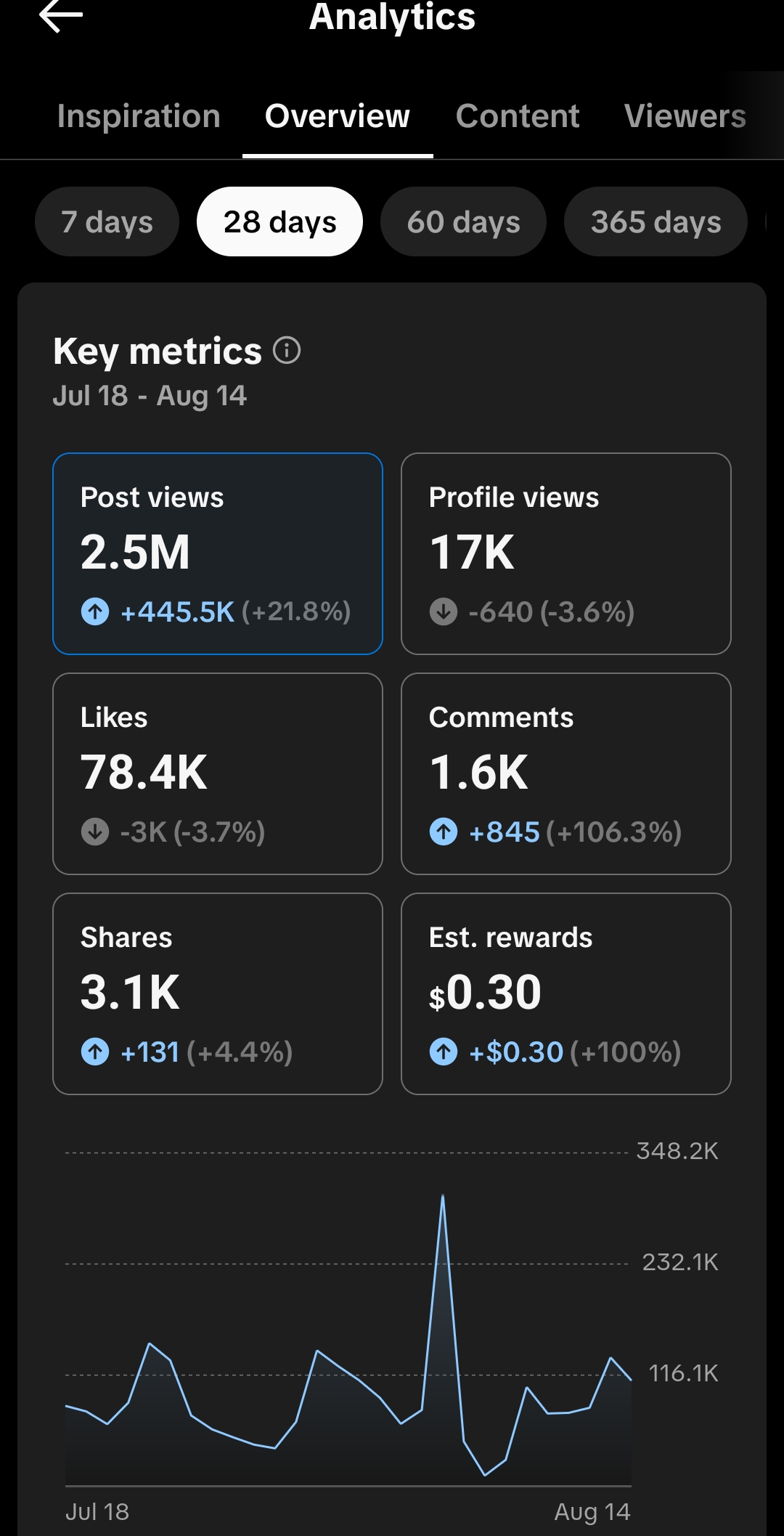Switch to the Inspiration tab
This screenshot has height=1536, width=784.
(139, 116)
